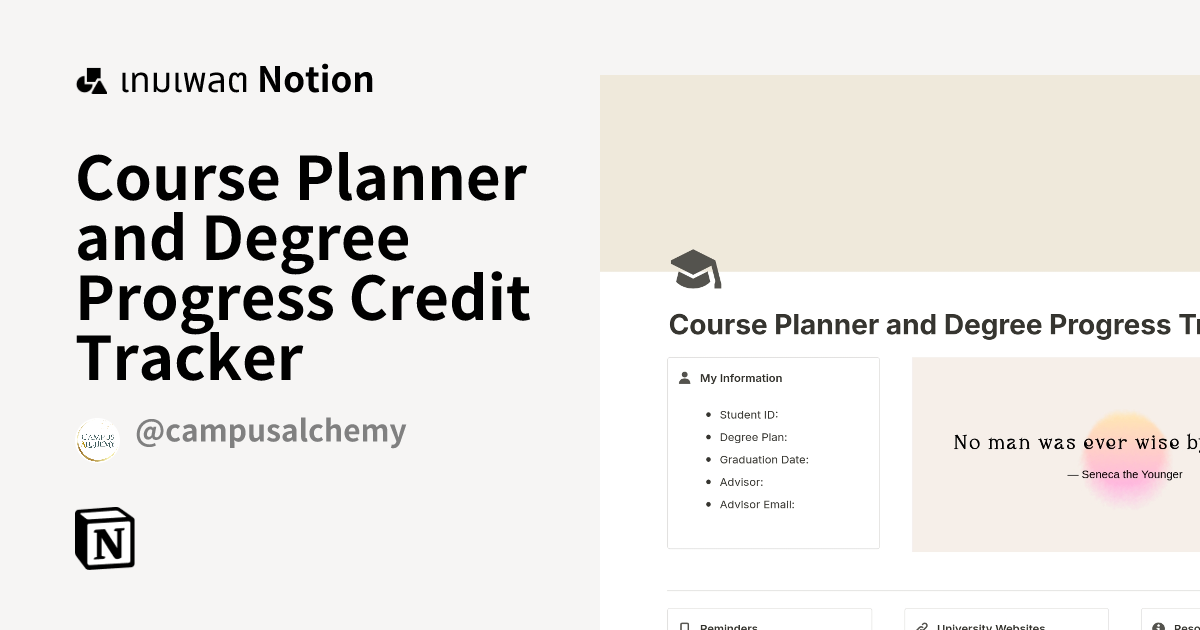Click the graduation cap page icon

695,270
